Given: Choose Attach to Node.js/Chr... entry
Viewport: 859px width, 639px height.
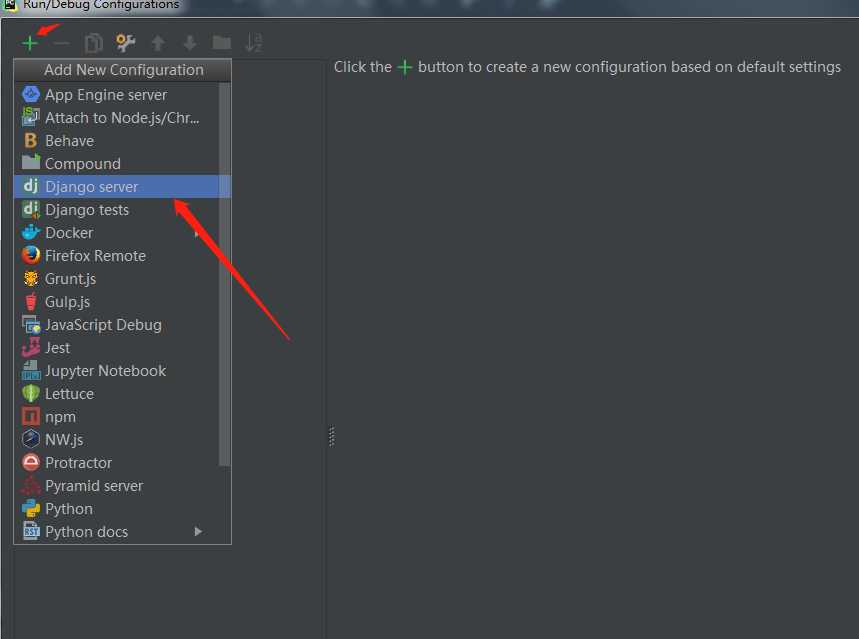Looking at the screenshot, I should [117, 117].
